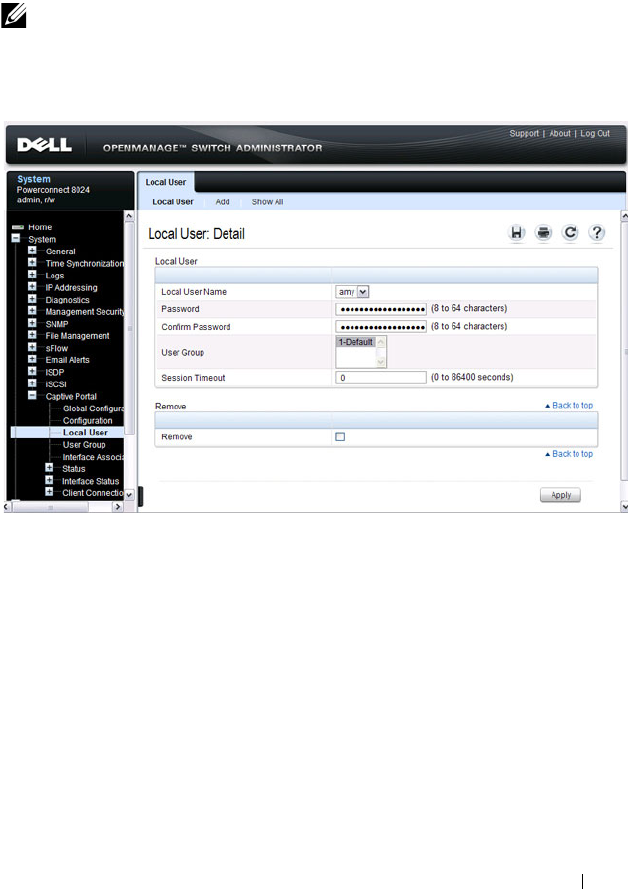Click the Dell logo
This screenshot has width=641, height=889.
(45, 145)
